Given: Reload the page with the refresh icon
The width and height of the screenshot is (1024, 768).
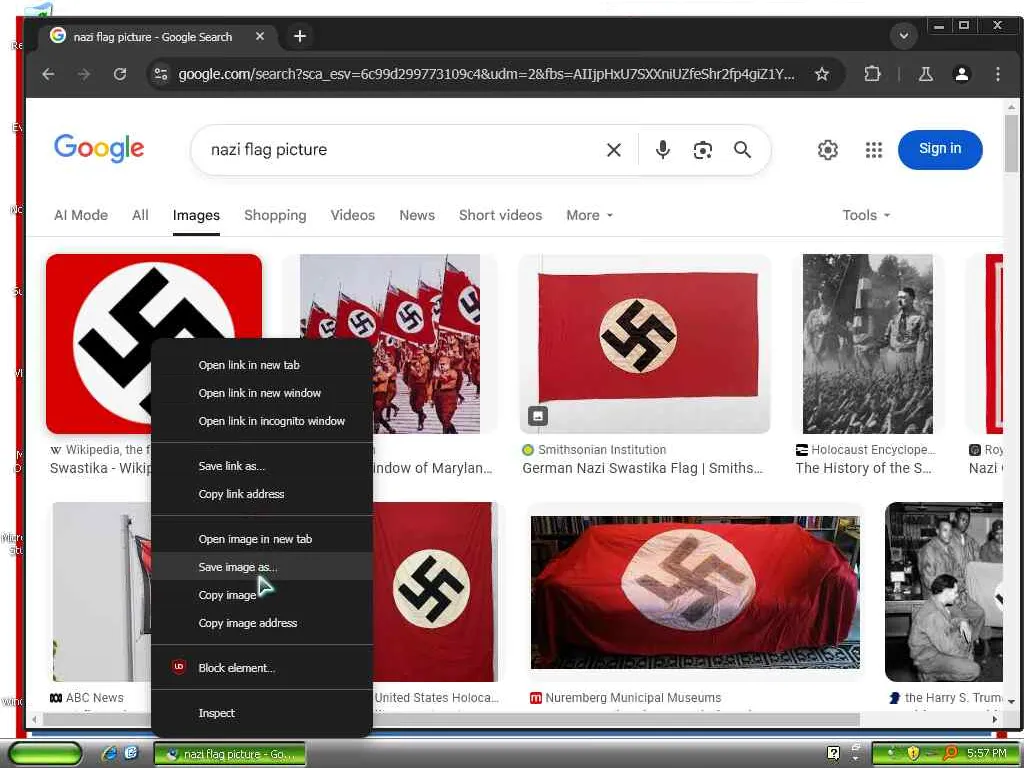Looking at the screenshot, I should [120, 74].
